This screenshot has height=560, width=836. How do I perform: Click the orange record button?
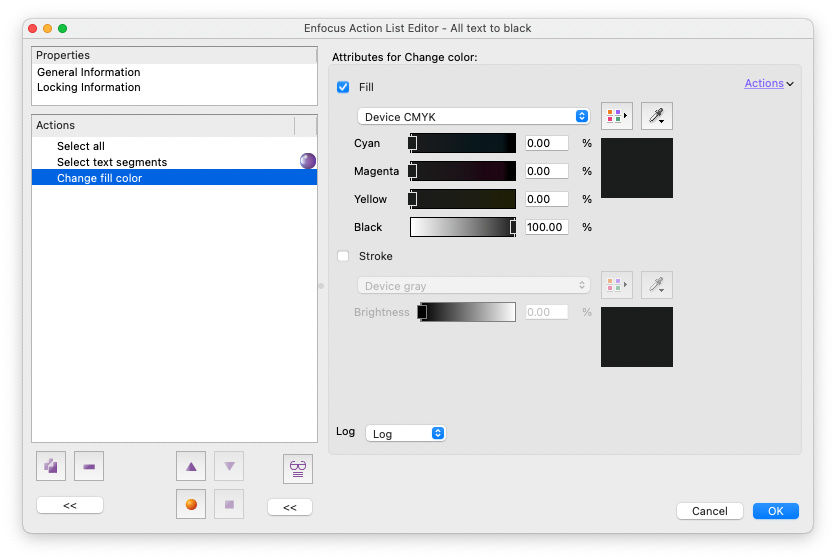point(191,504)
